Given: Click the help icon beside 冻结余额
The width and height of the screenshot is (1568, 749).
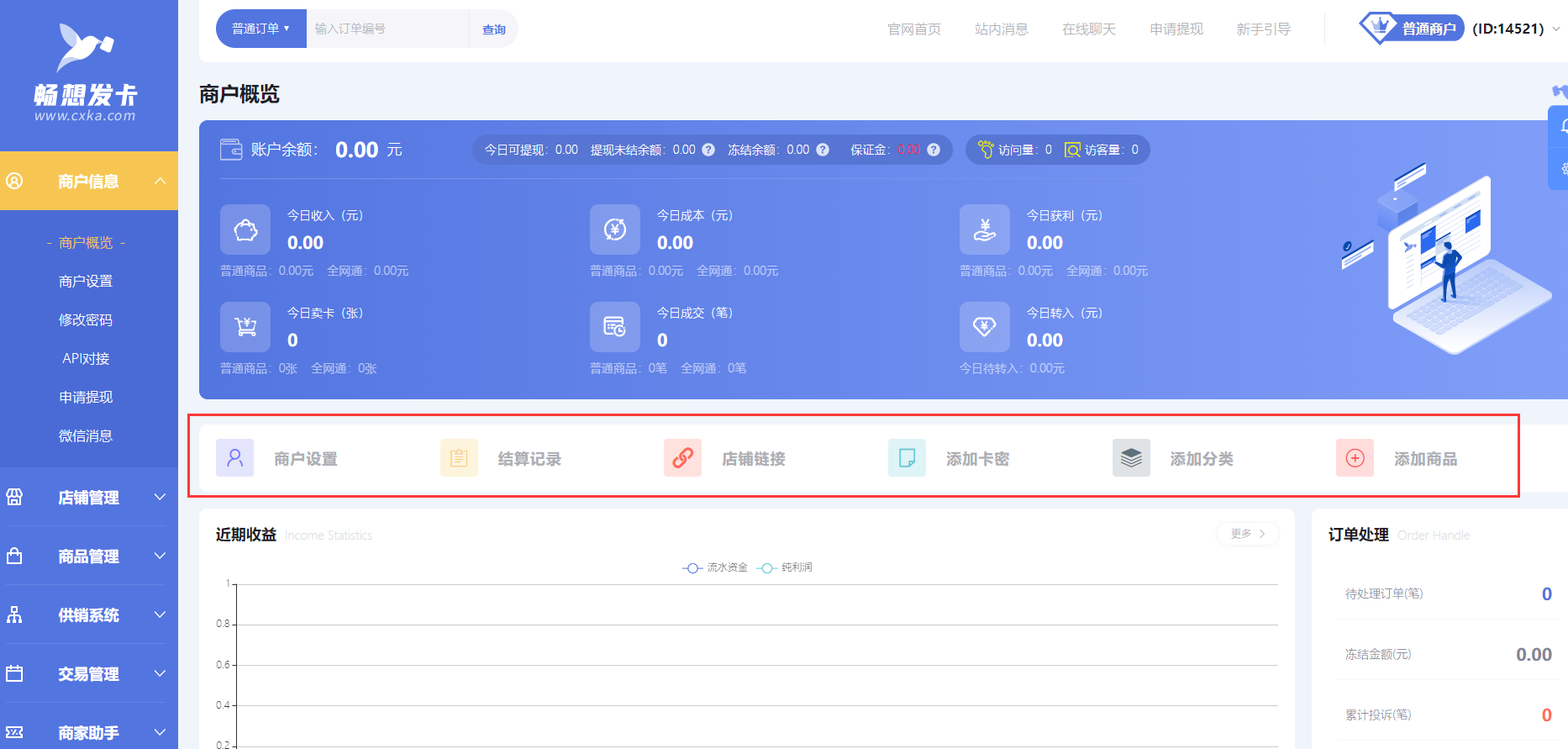Looking at the screenshot, I should pos(823,150).
